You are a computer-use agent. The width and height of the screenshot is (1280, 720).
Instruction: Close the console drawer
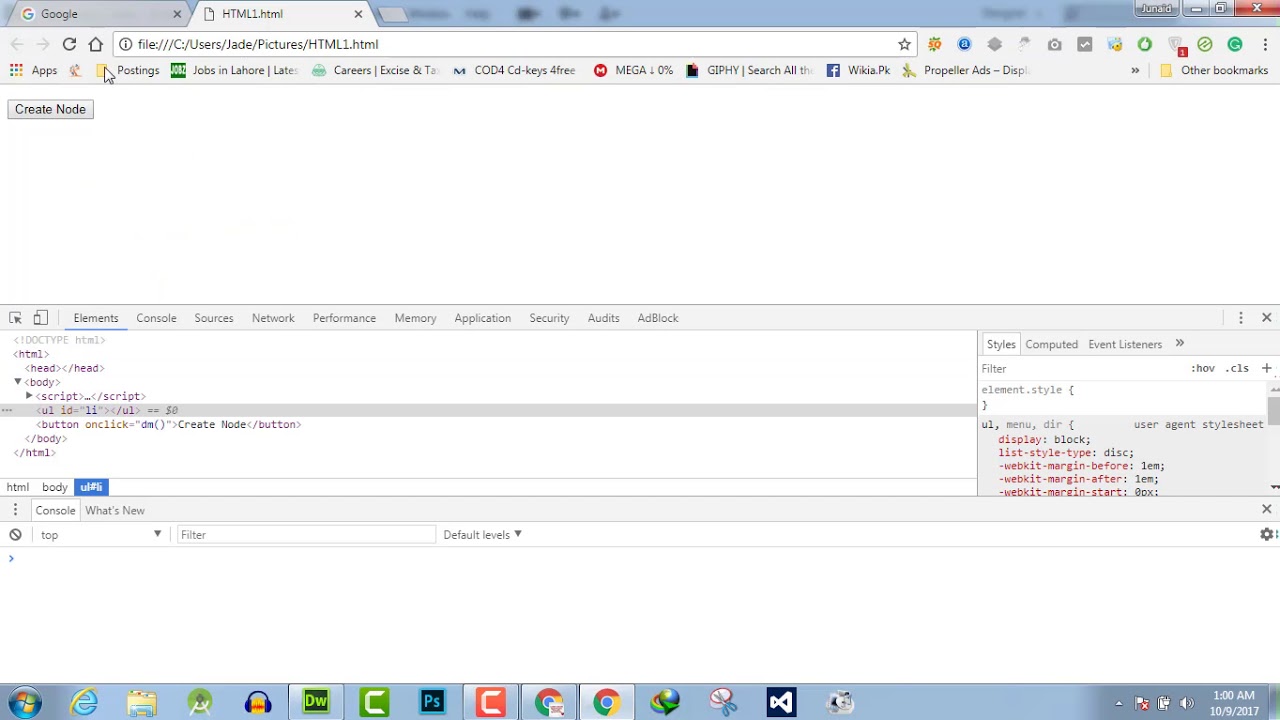(1266, 510)
